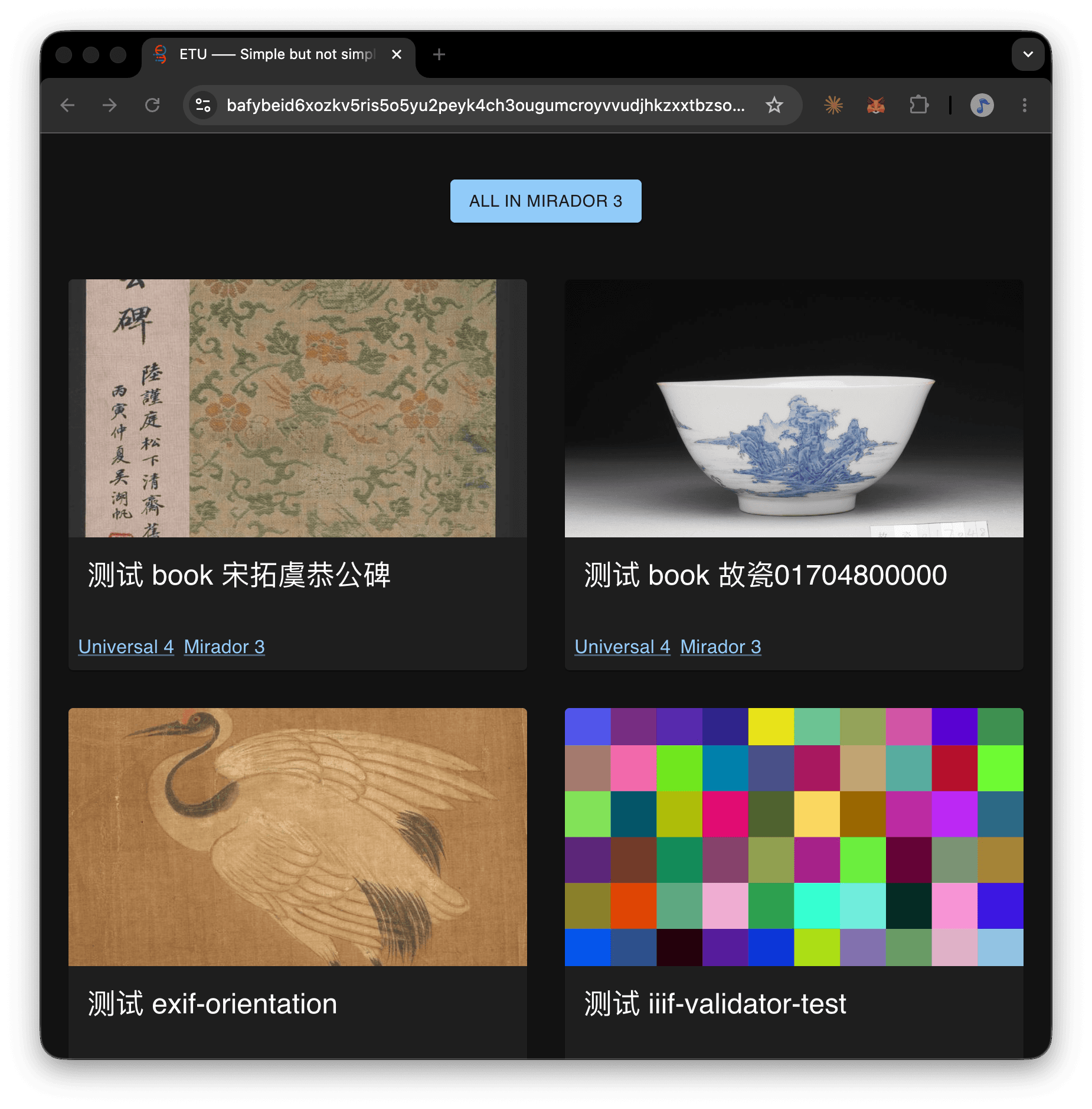
Task: Bookmark this page with star icon
Action: 774,106
